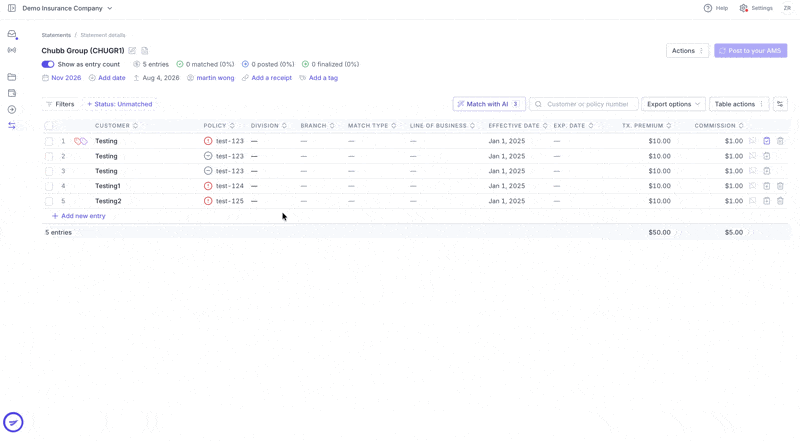Open the Actions menu
Image resolution: width=800 pixels, height=441 pixels.
click(687, 51)
